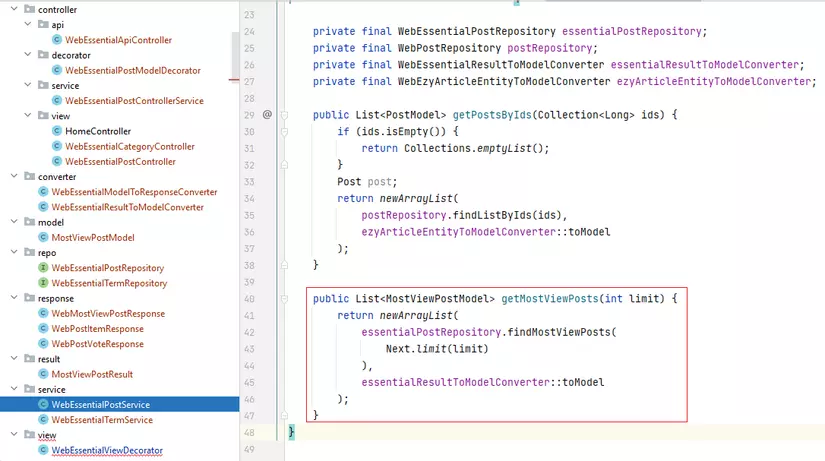825x461 pixels.
Task: Click class icon of WebEssentialPostModelDecorator
Action: [x=57, y=70]
